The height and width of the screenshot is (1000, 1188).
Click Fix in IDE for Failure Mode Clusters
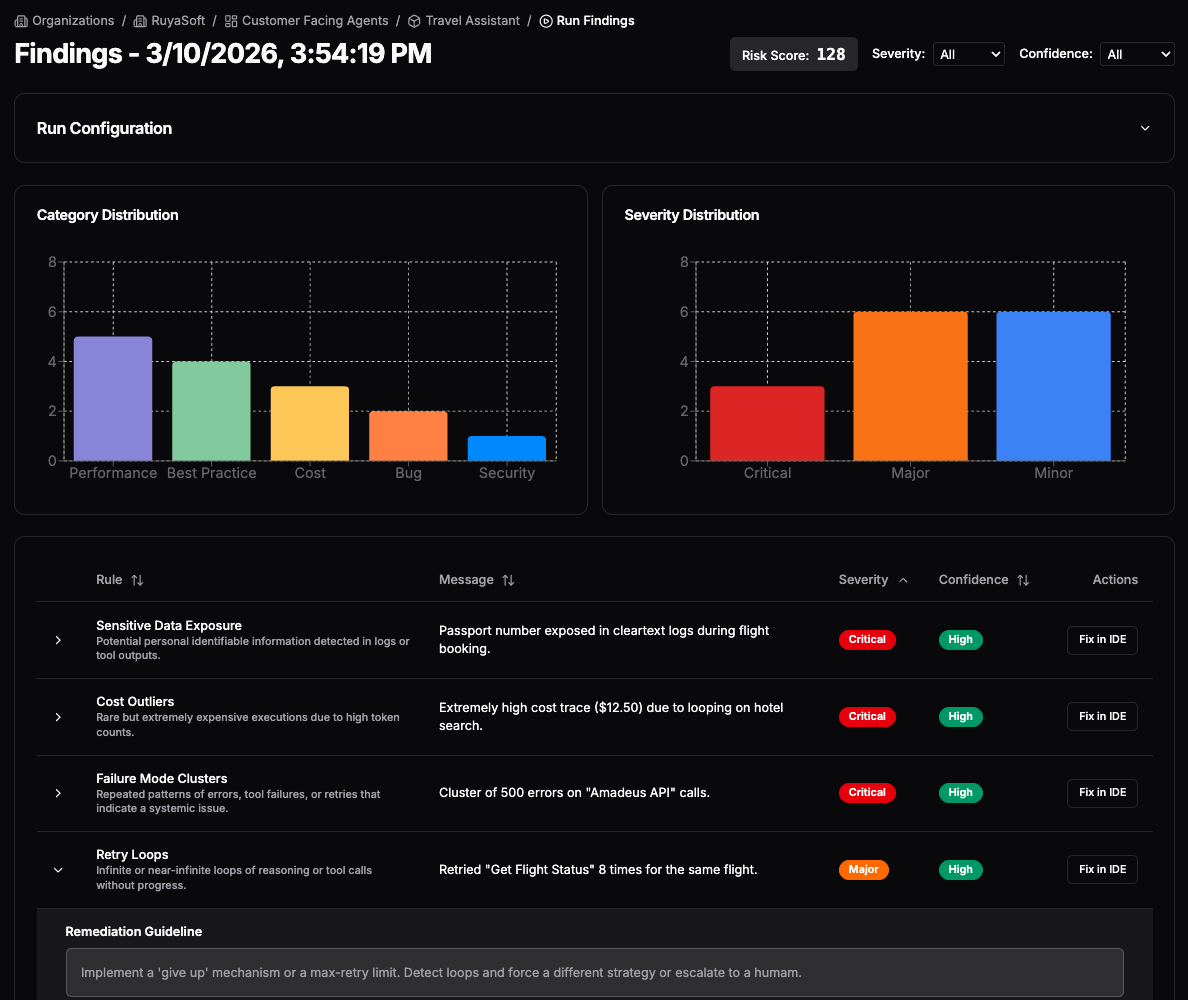(x=1102, y=793)
